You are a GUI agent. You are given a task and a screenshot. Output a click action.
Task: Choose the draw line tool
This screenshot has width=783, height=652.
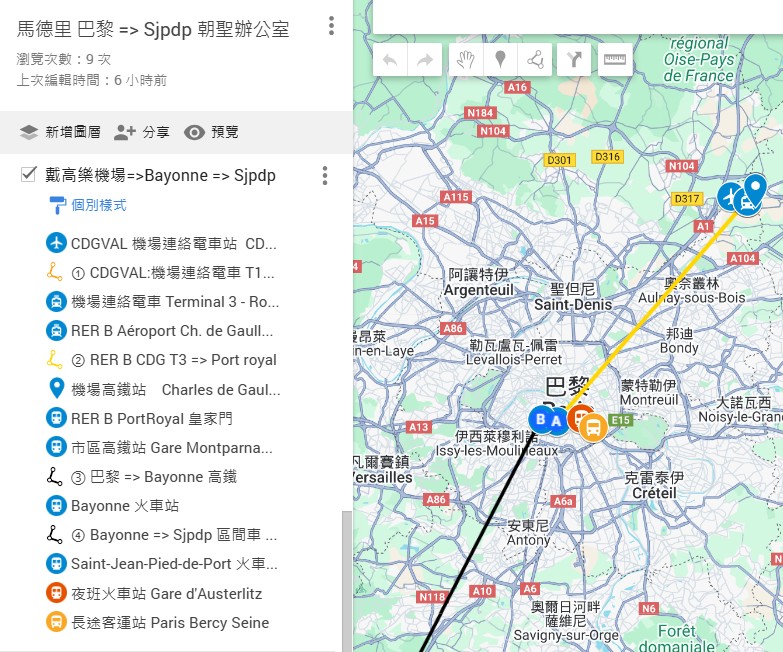tap(536, 60)
